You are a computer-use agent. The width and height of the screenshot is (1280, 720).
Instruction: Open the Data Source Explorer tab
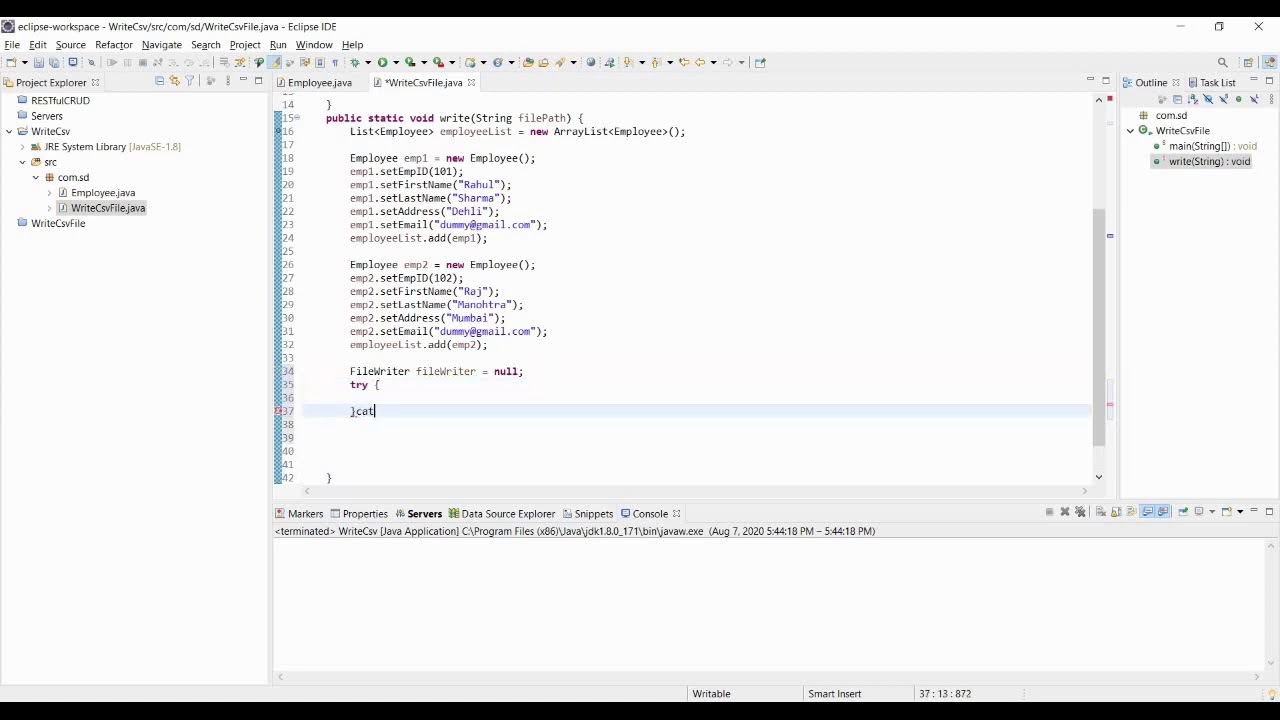502,513
